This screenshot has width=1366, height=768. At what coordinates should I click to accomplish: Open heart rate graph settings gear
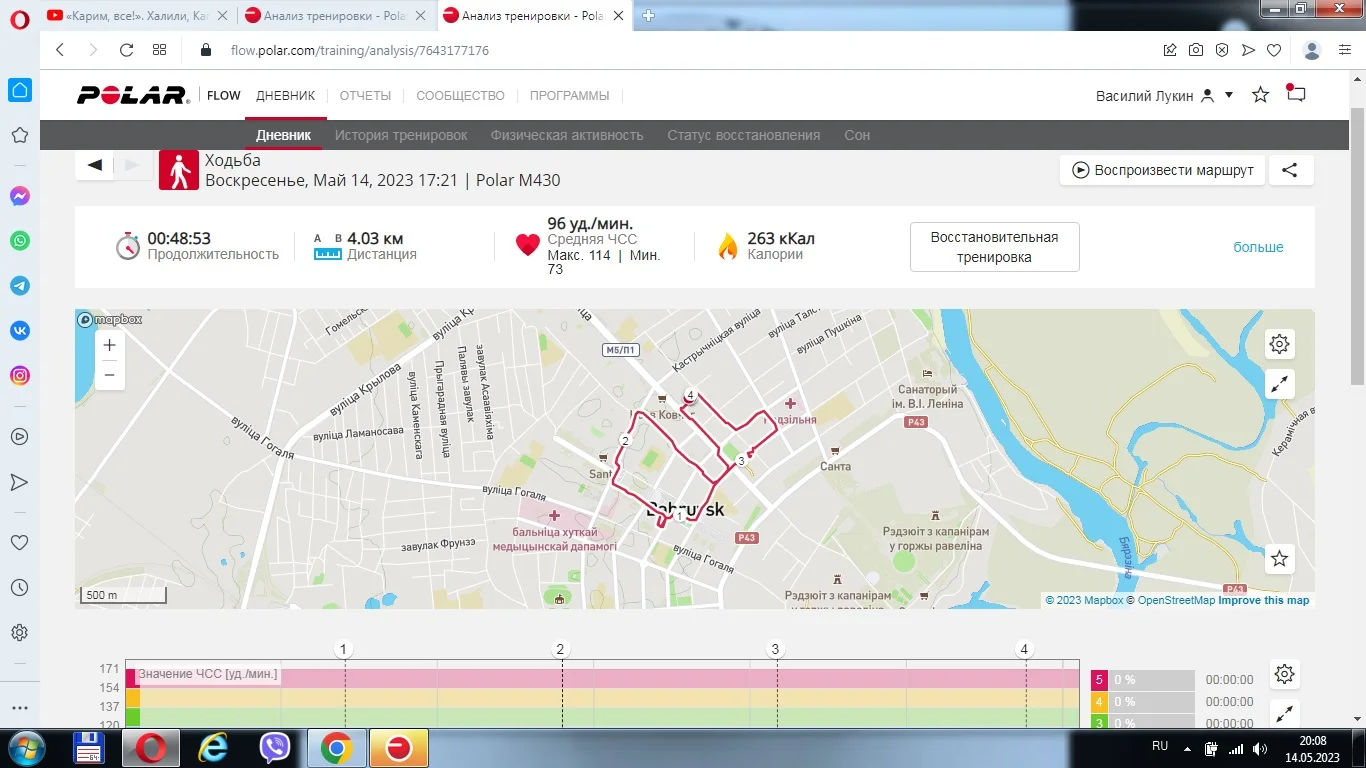1285,675
